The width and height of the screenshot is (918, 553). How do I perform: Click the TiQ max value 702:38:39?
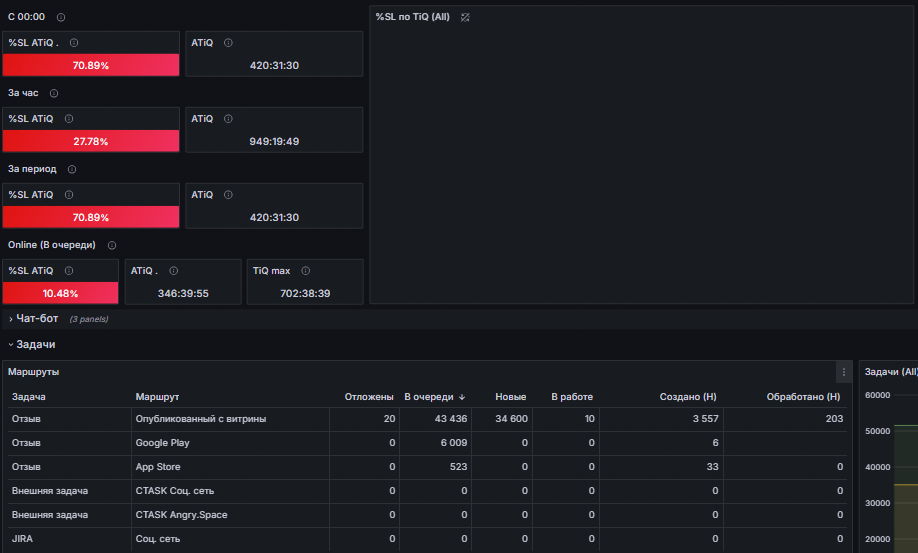(305, 294)
